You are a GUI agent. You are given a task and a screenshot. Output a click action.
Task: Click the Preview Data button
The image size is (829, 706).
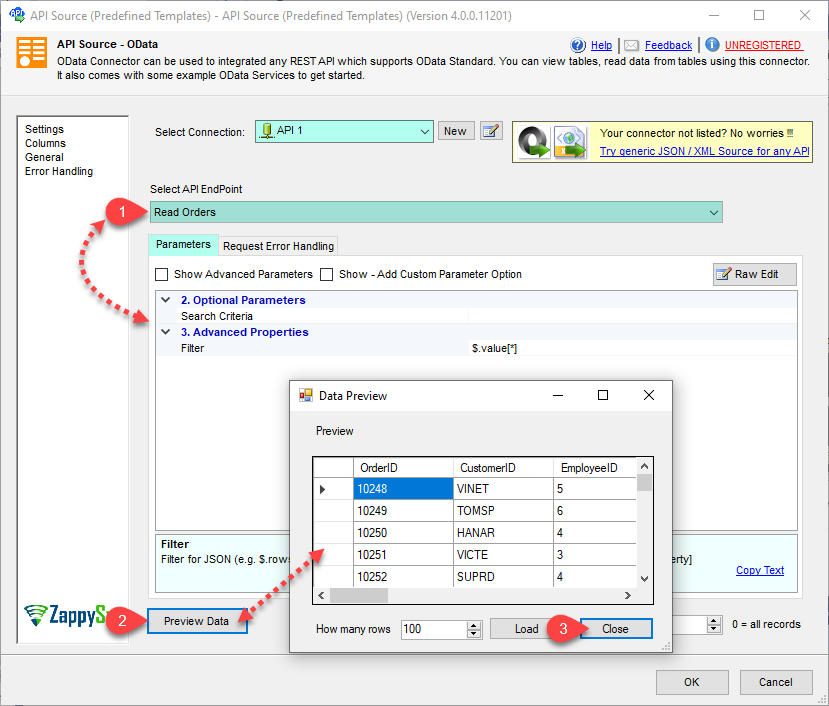[197, 621]
